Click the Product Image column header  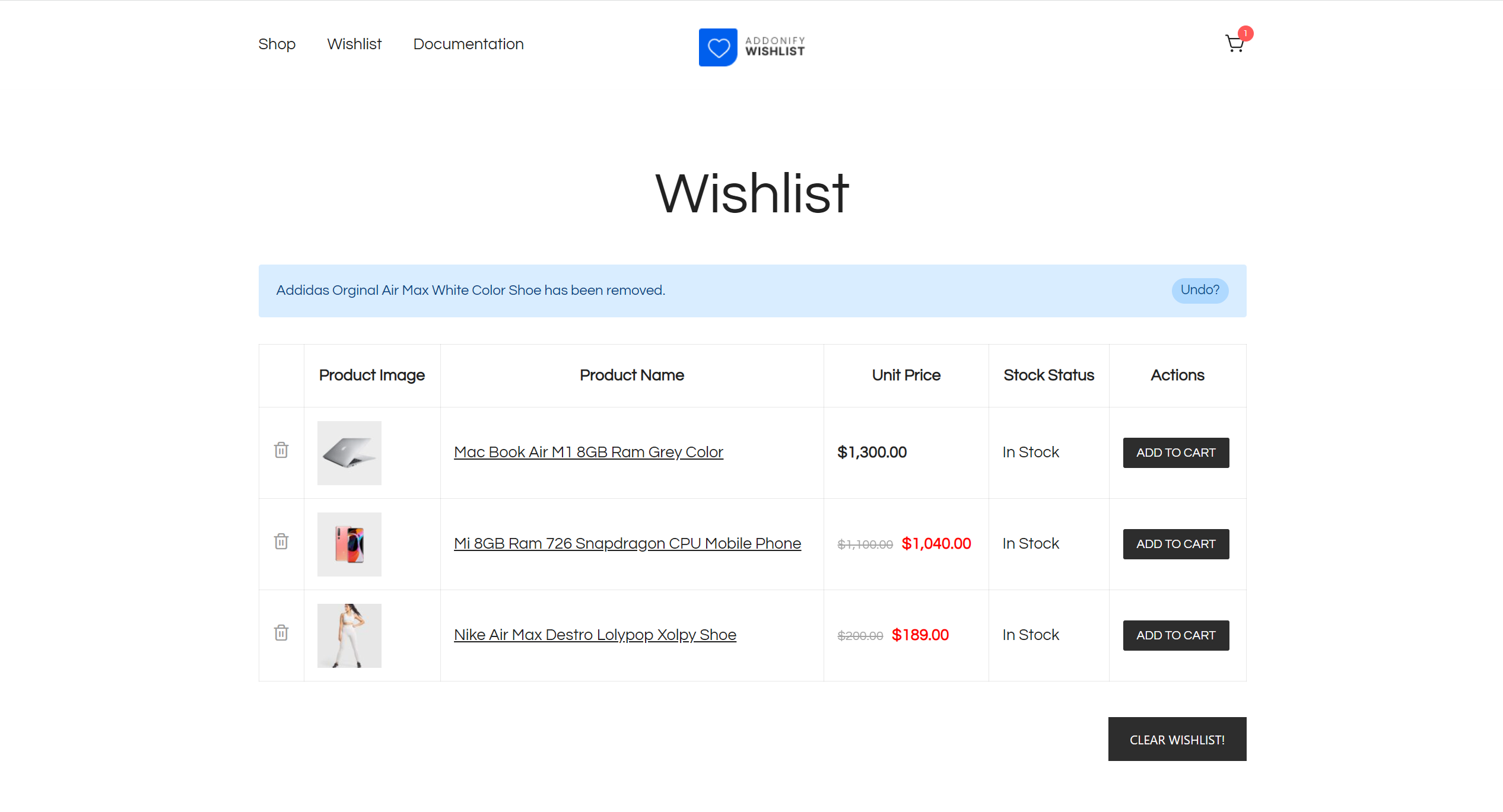click(372, 375)
